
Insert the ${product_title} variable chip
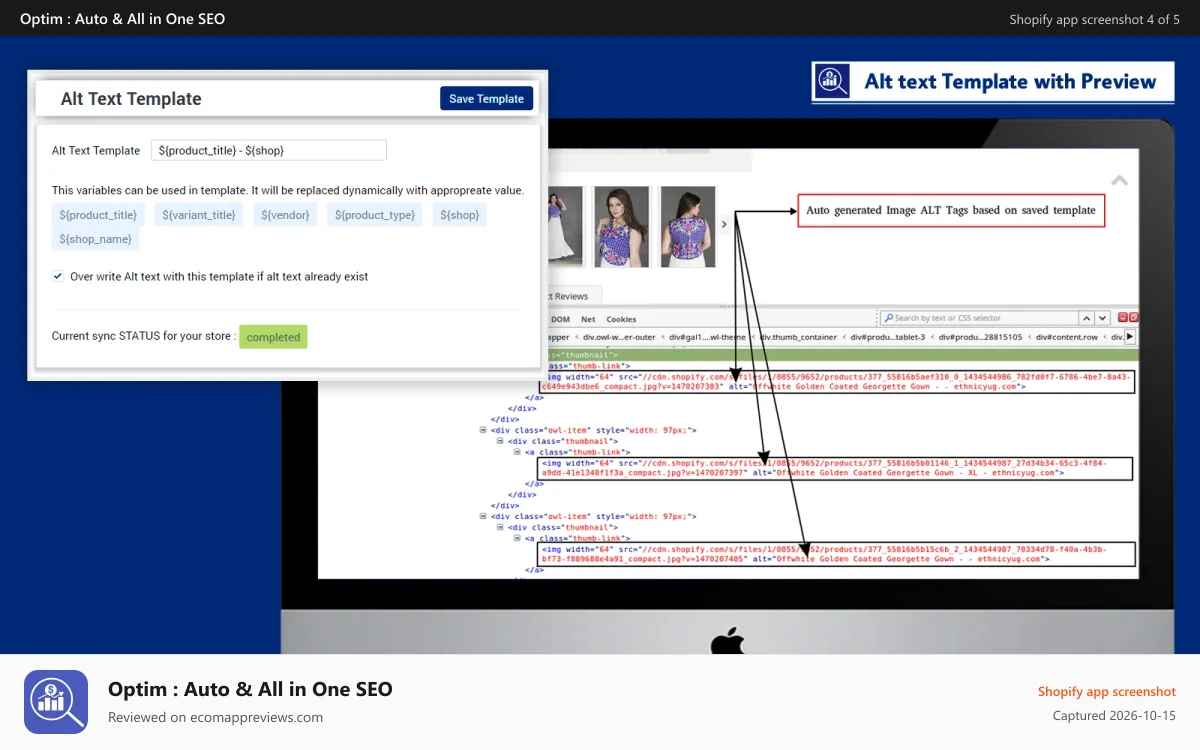pos(98,215)
